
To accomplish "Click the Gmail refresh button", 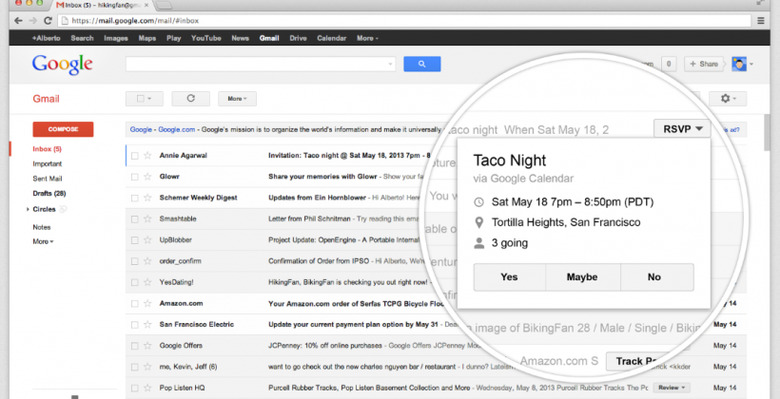I will click(x=191, y=99).
